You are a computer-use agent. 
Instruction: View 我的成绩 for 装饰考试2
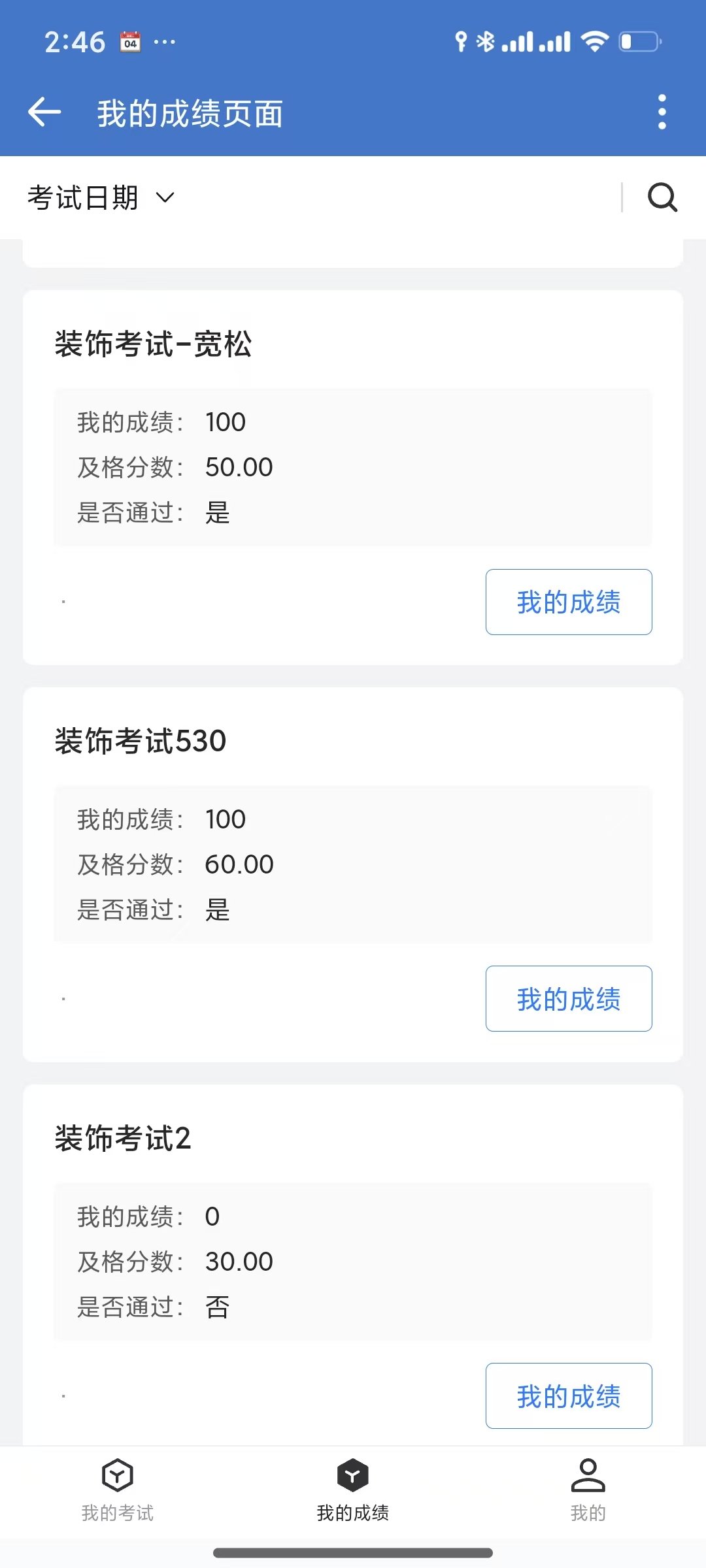pos(568,1396)
